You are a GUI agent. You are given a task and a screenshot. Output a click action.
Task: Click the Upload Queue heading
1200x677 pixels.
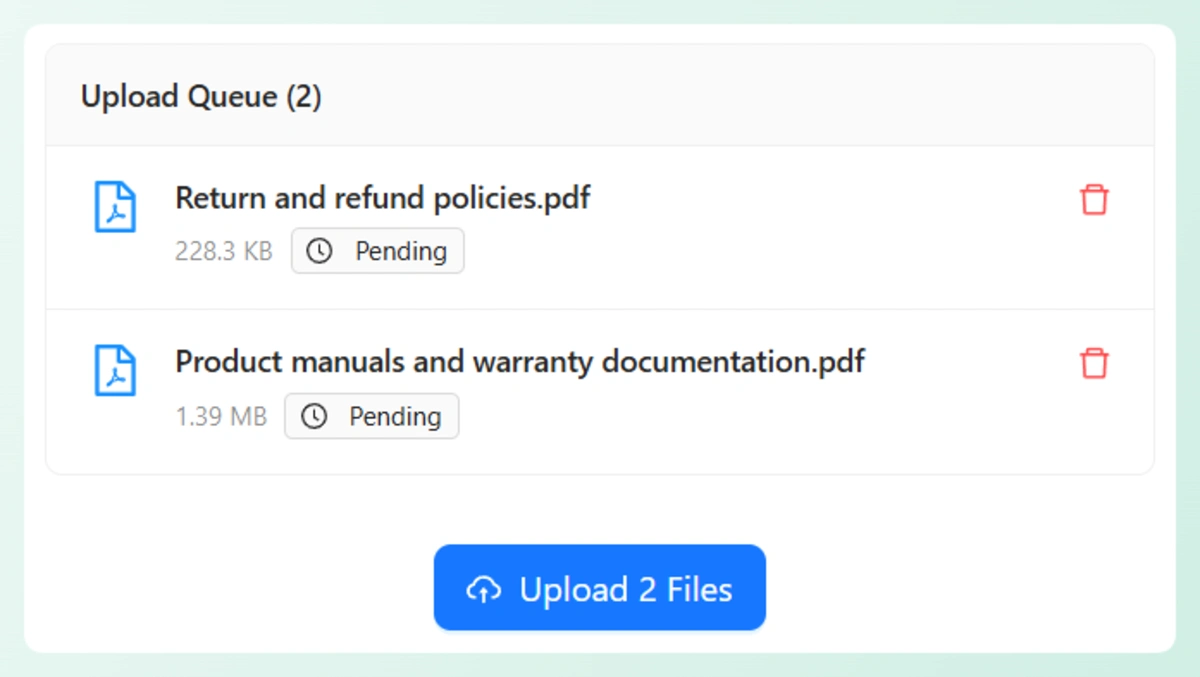pyautogui.click(x=179, y=97)
